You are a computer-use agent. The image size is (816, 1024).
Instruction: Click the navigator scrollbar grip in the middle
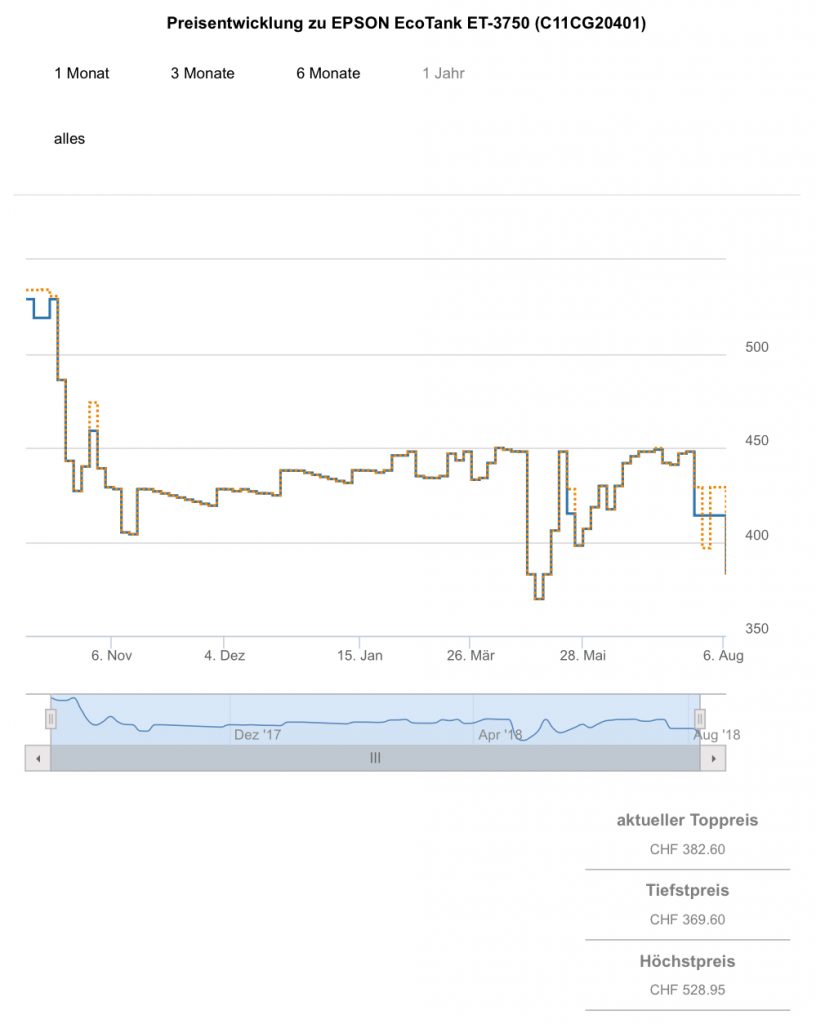click(375, 758)
